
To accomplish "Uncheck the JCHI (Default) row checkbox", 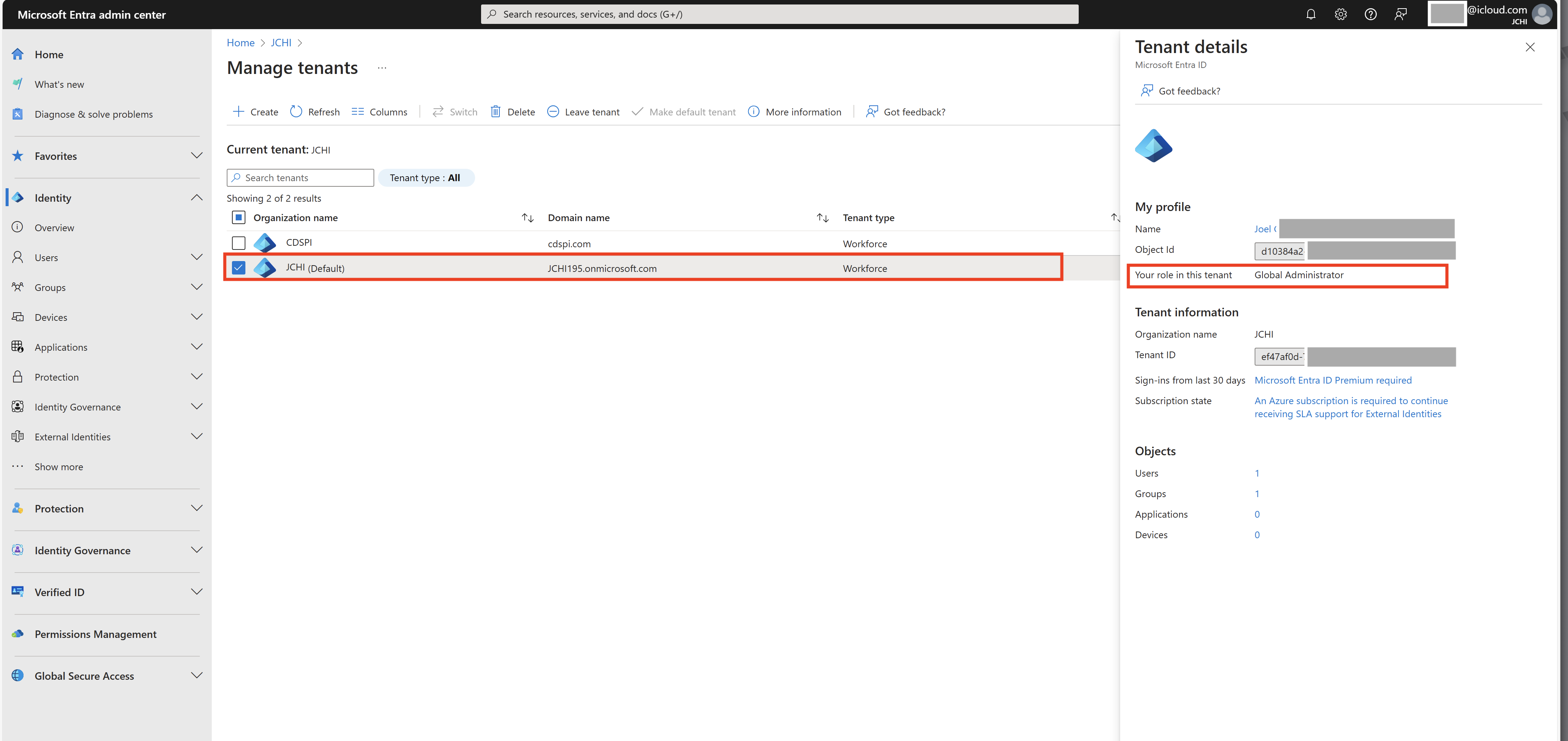I will pos(239,268).
